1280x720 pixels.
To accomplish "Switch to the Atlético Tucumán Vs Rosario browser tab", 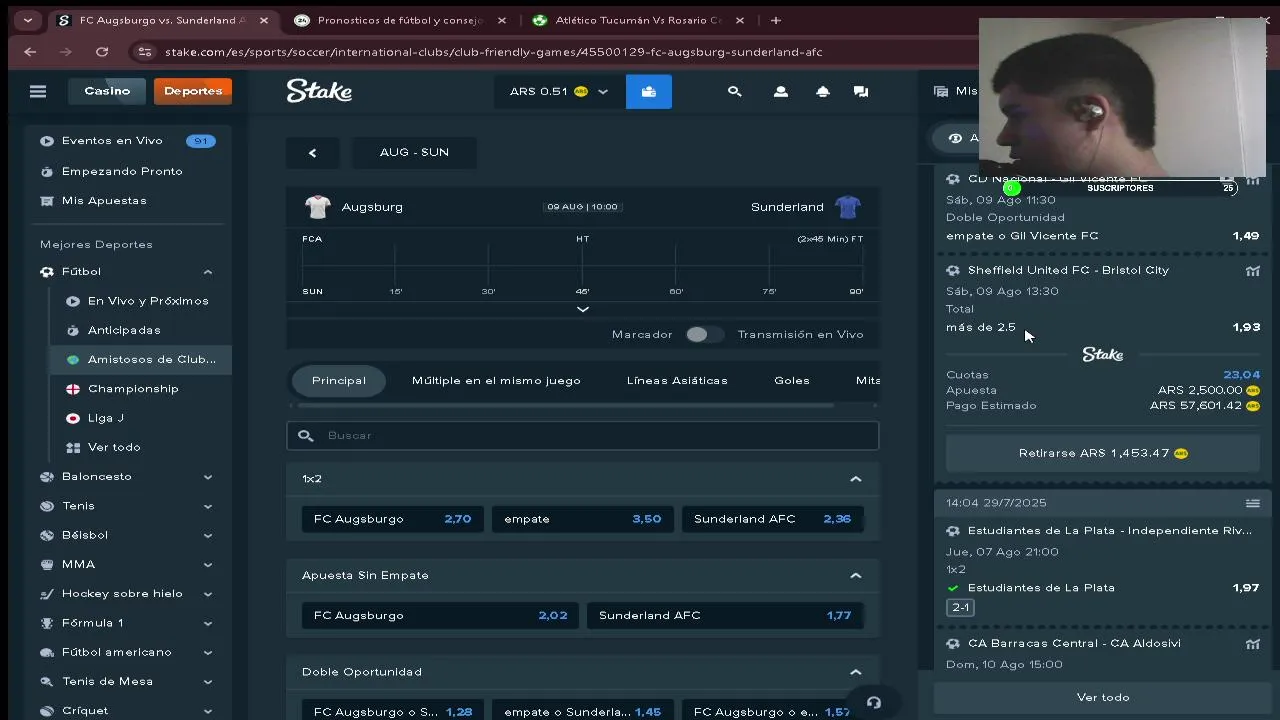I will pyautogui.click(x=637, y=20).
